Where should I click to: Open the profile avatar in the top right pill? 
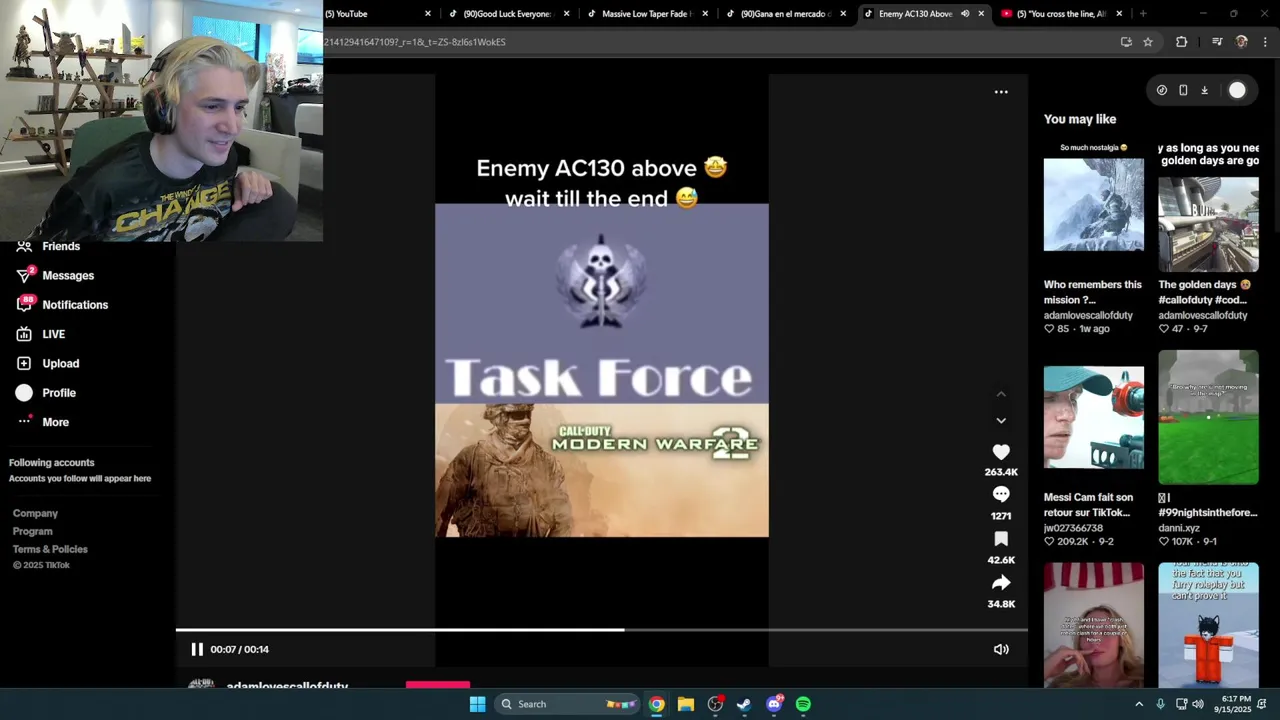pyautogui.click(x=1237, y=90)
